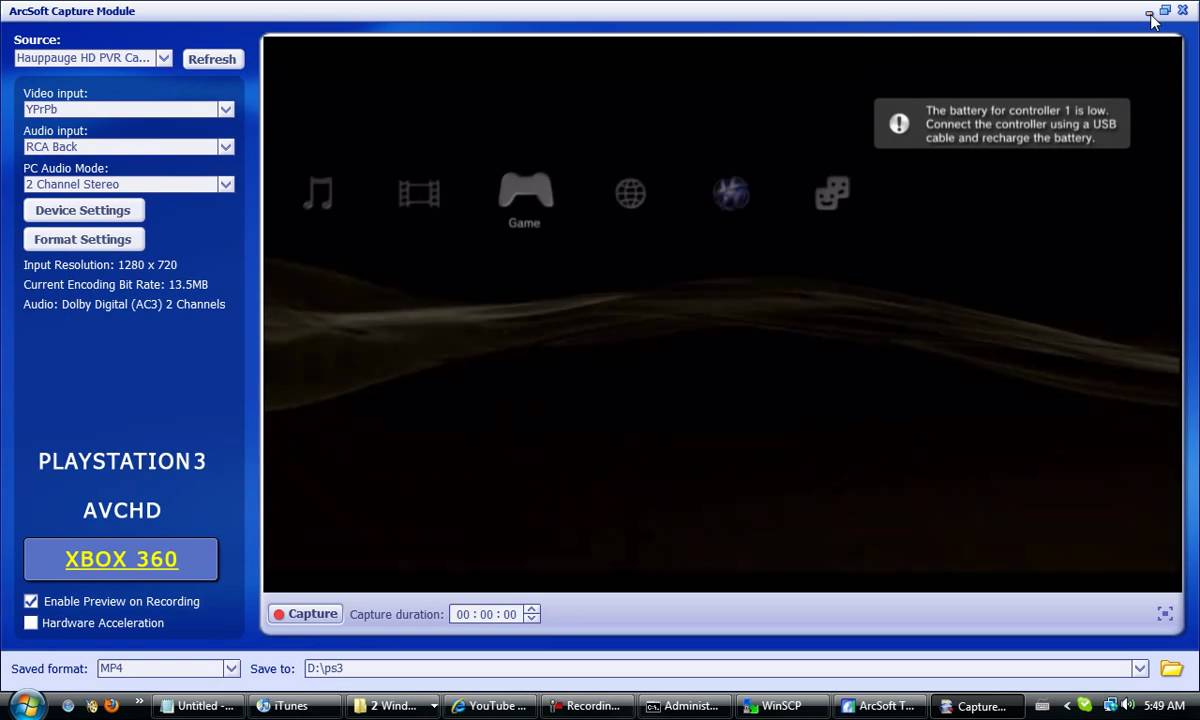This screenshot has width=1200, height=720.
Task: Switch to Administrator command prompt taskbar button
Action: (x=684, y=705)
